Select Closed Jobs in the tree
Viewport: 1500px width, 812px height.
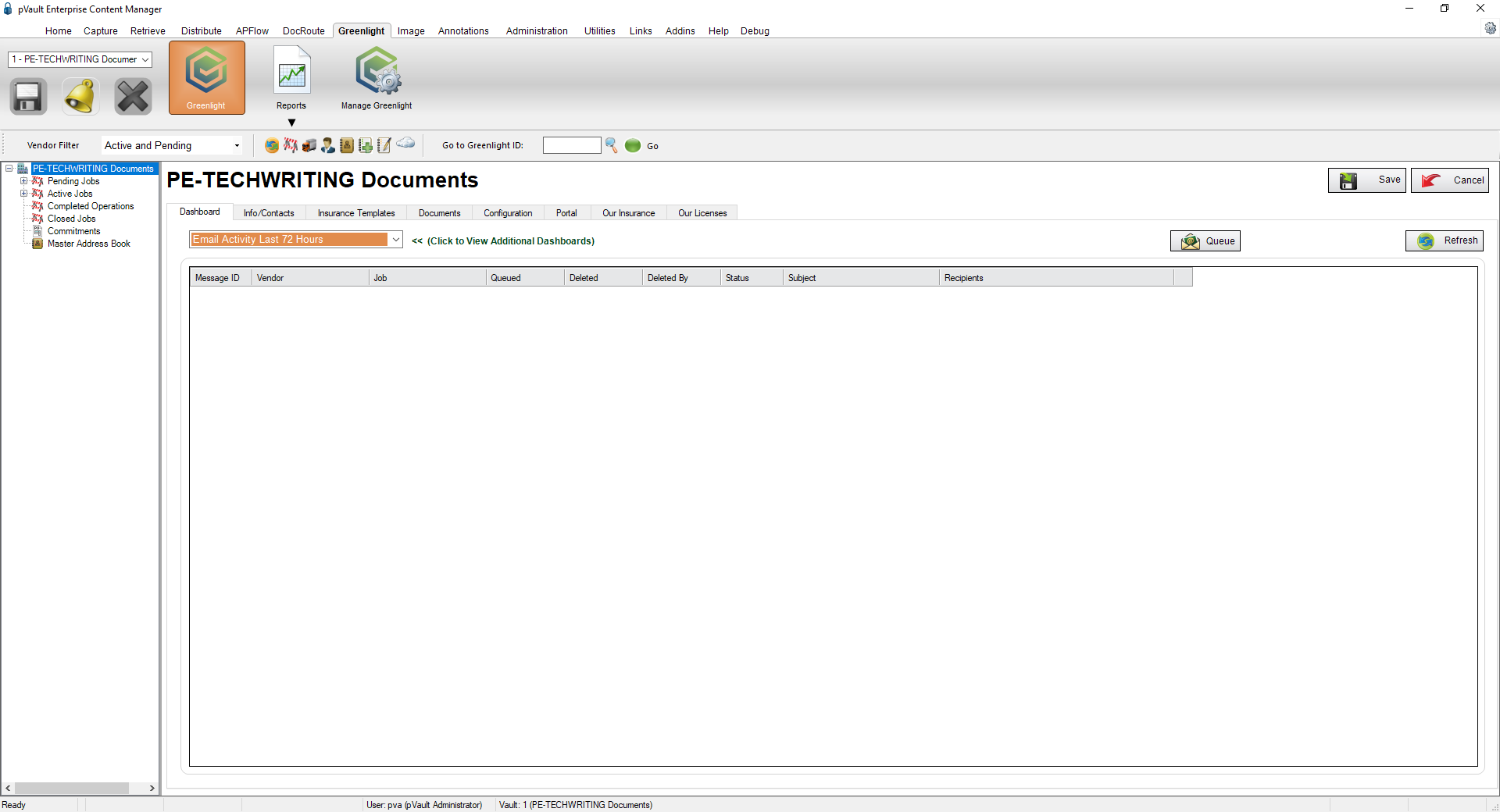(71, 219)
